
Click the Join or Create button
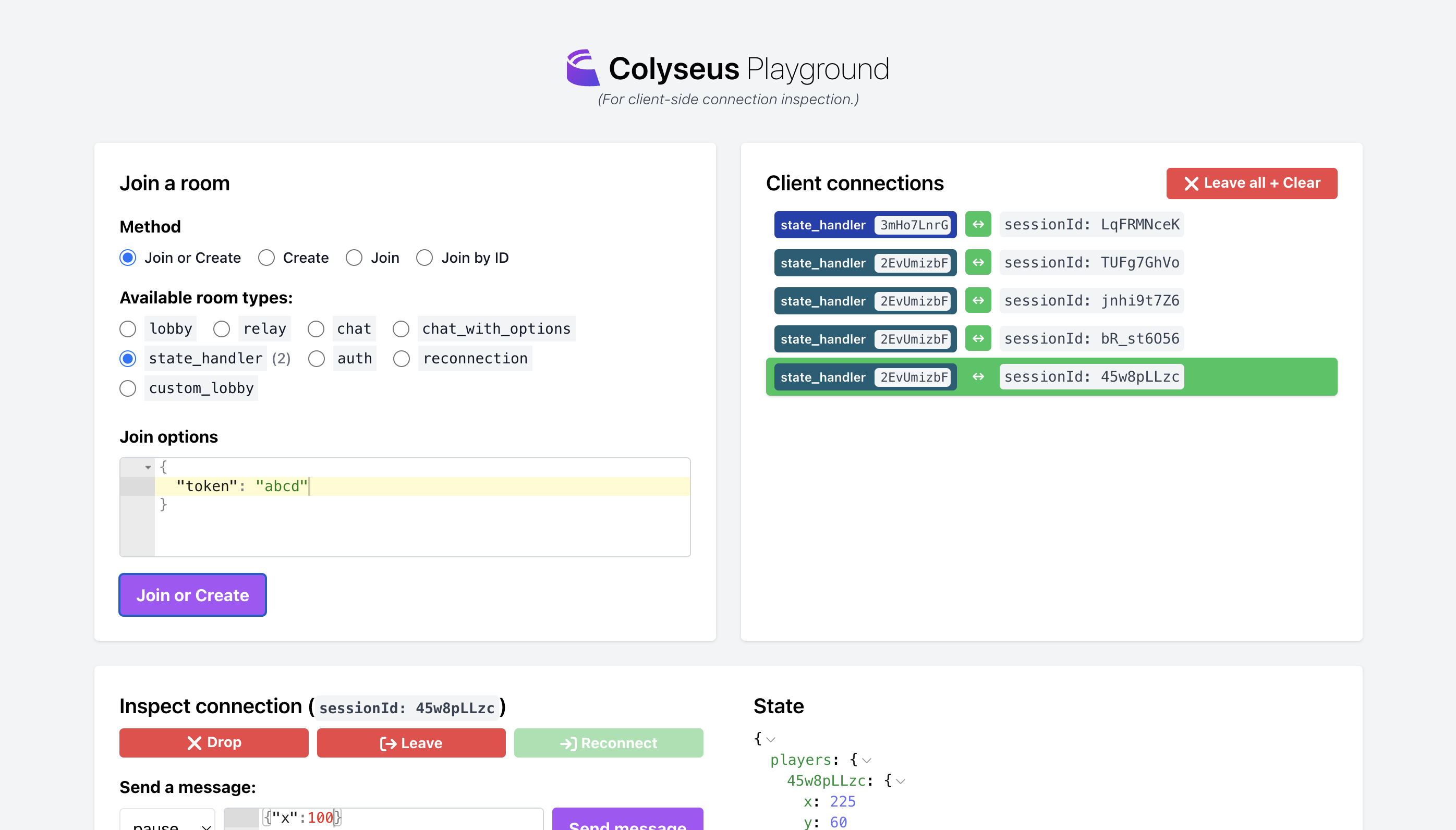[x=192, y=595]
